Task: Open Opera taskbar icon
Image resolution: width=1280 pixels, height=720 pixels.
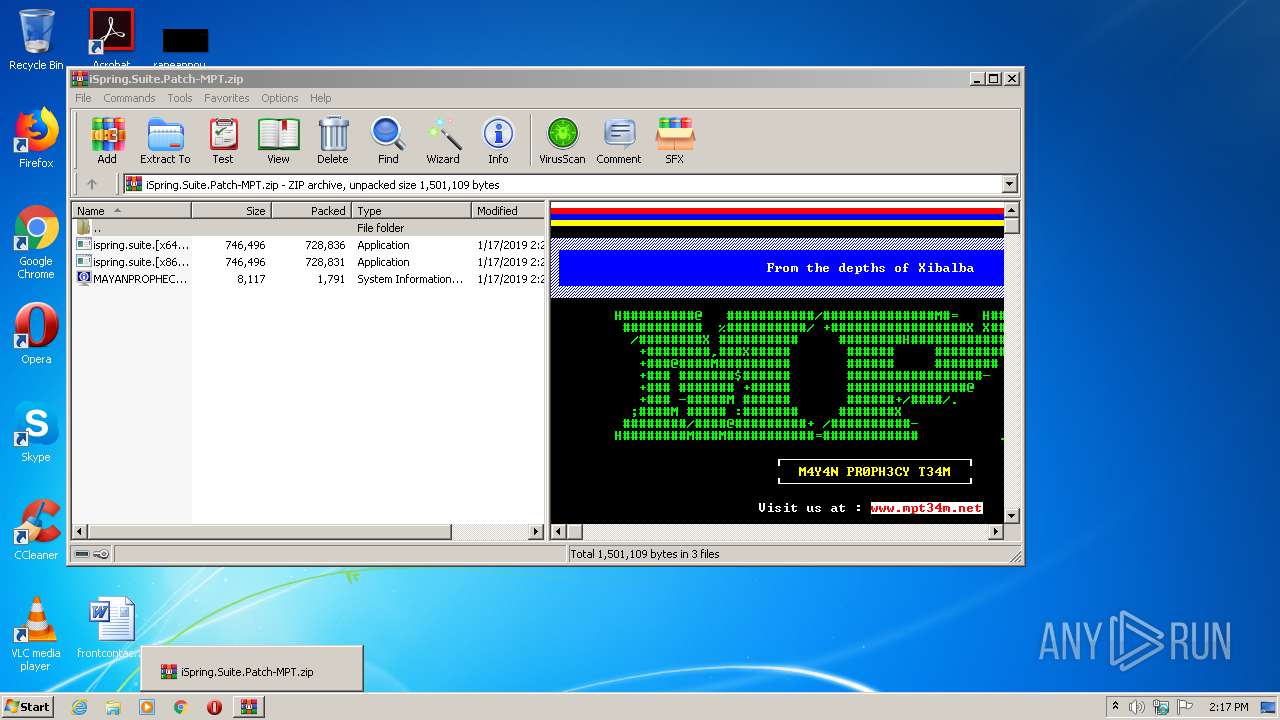Action: 214,707
